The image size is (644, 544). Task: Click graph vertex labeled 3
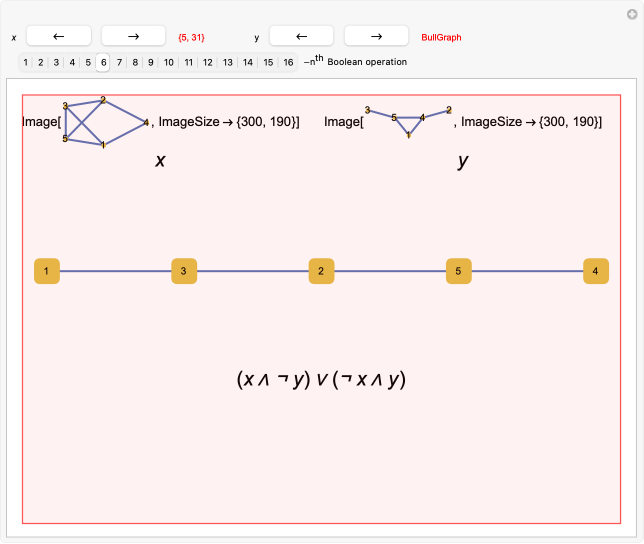(x=183, y=271)
